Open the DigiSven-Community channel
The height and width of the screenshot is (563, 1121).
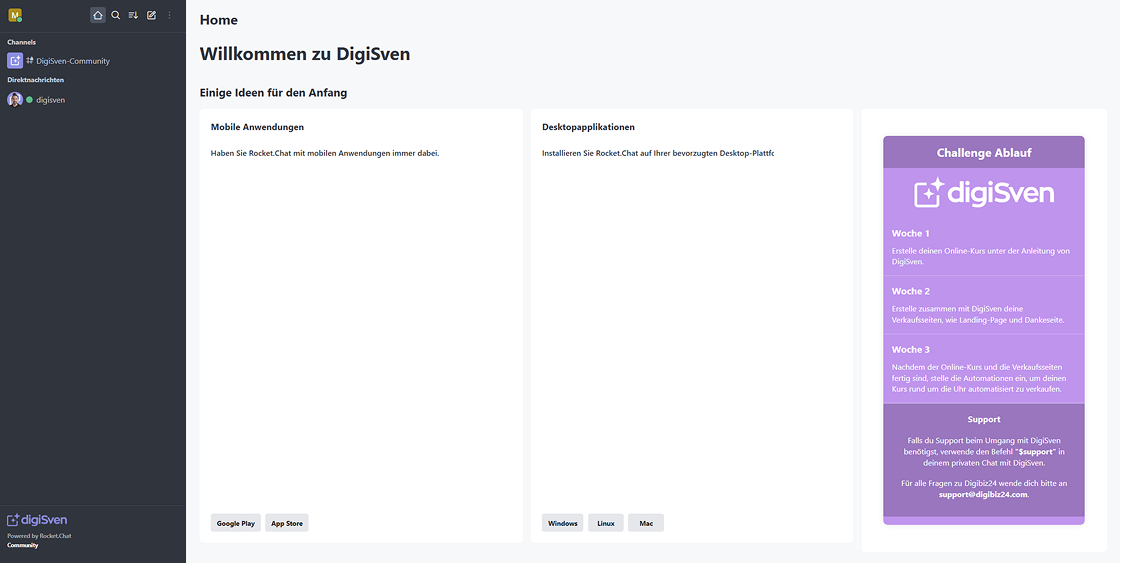pos(73,61)
